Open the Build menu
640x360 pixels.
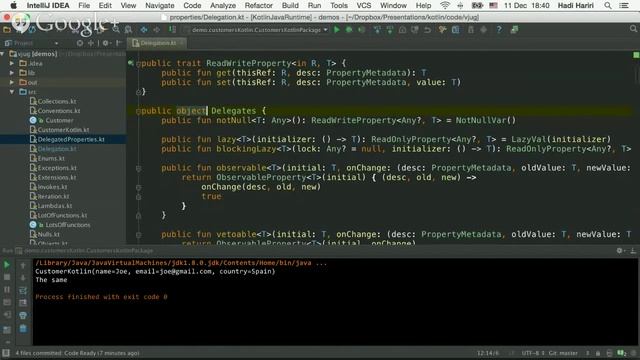[x=290, y=5]
